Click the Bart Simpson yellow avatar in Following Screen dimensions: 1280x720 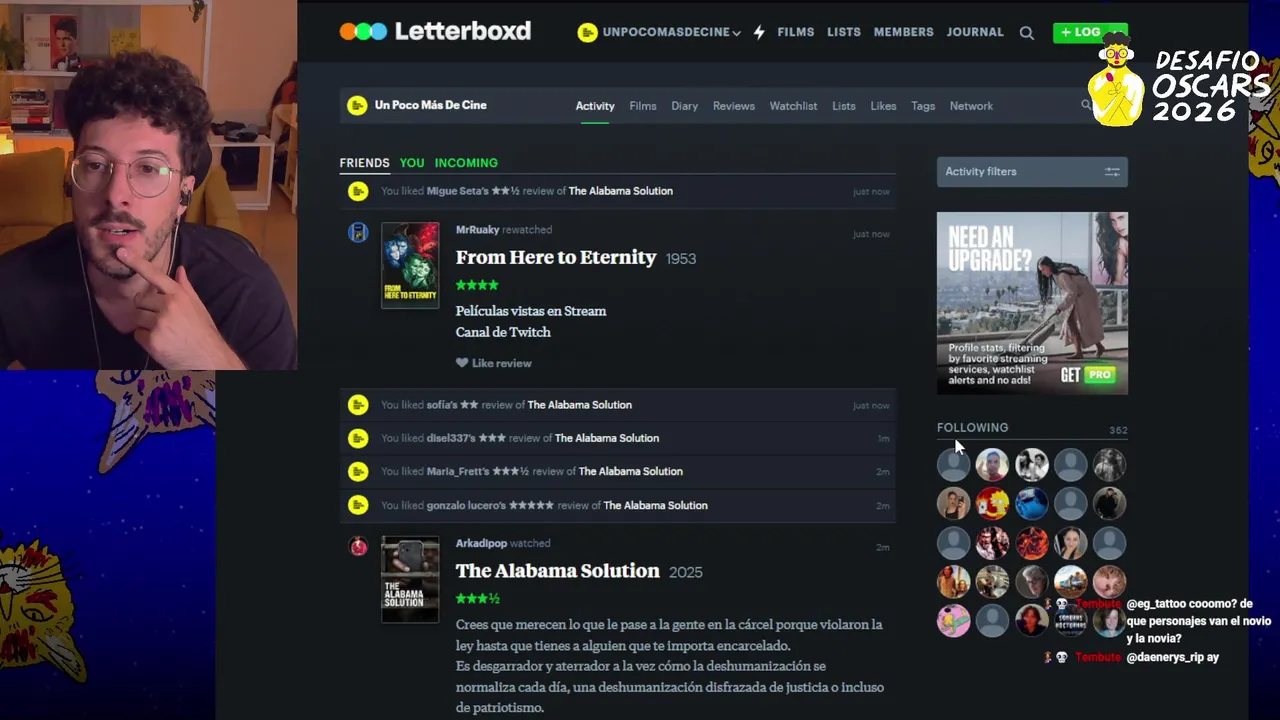pyautogui.click(x=992, y=503)
